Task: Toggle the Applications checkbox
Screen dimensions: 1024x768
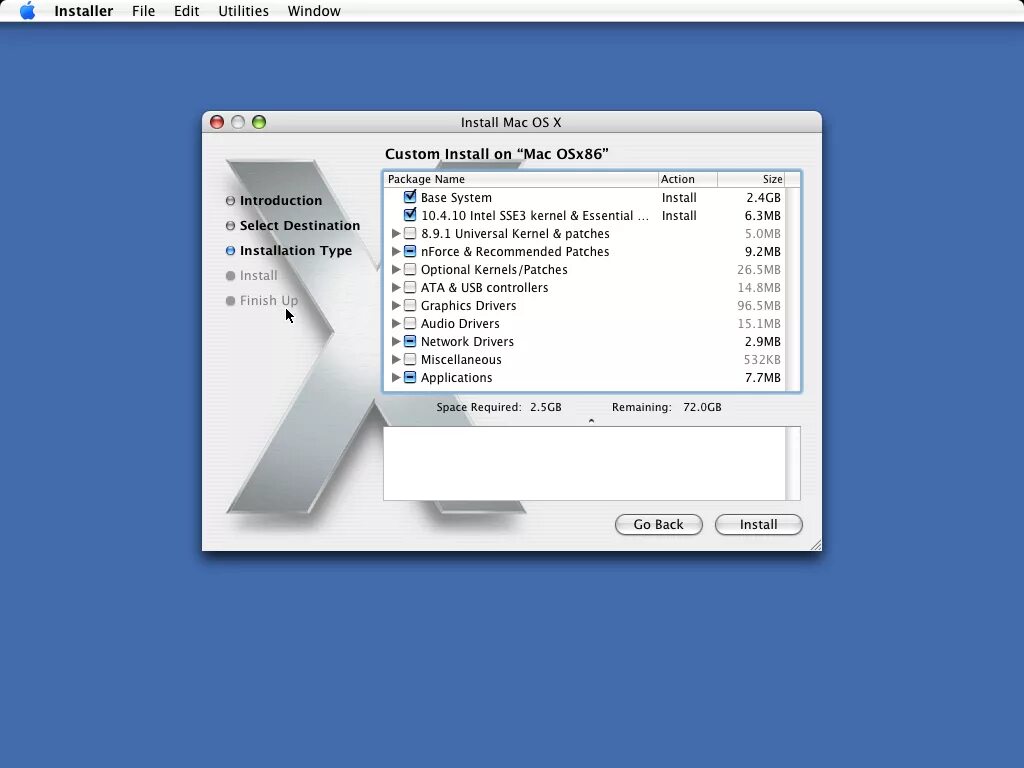Action: 410,377
